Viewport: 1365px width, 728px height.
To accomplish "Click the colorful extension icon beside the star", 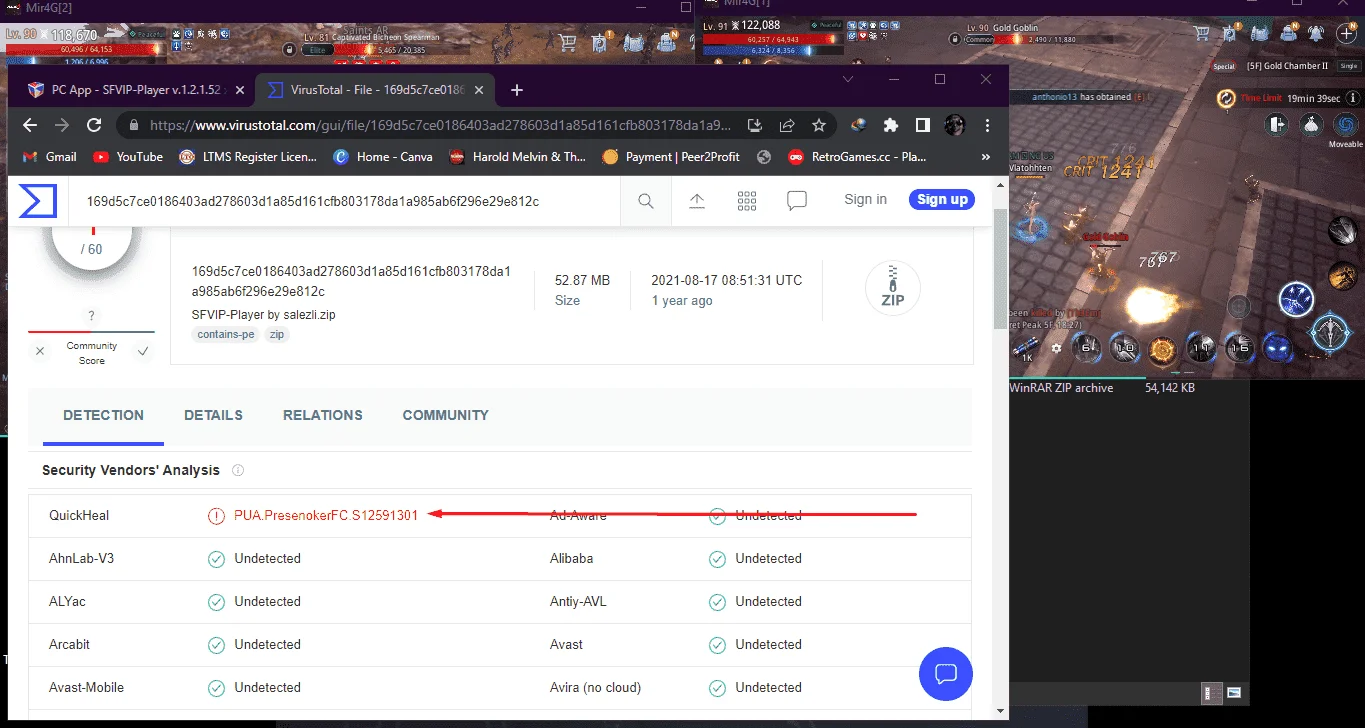I will (858, 126).
